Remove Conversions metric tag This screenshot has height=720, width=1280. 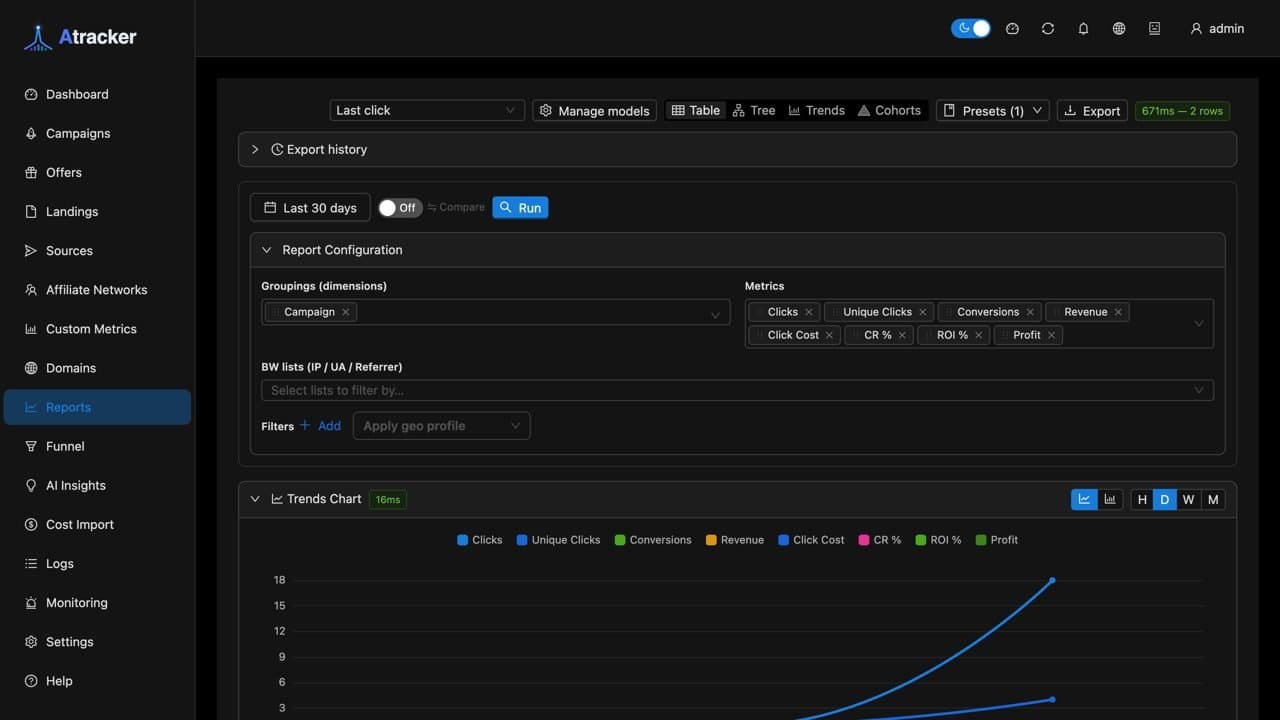pos(1030,312)
